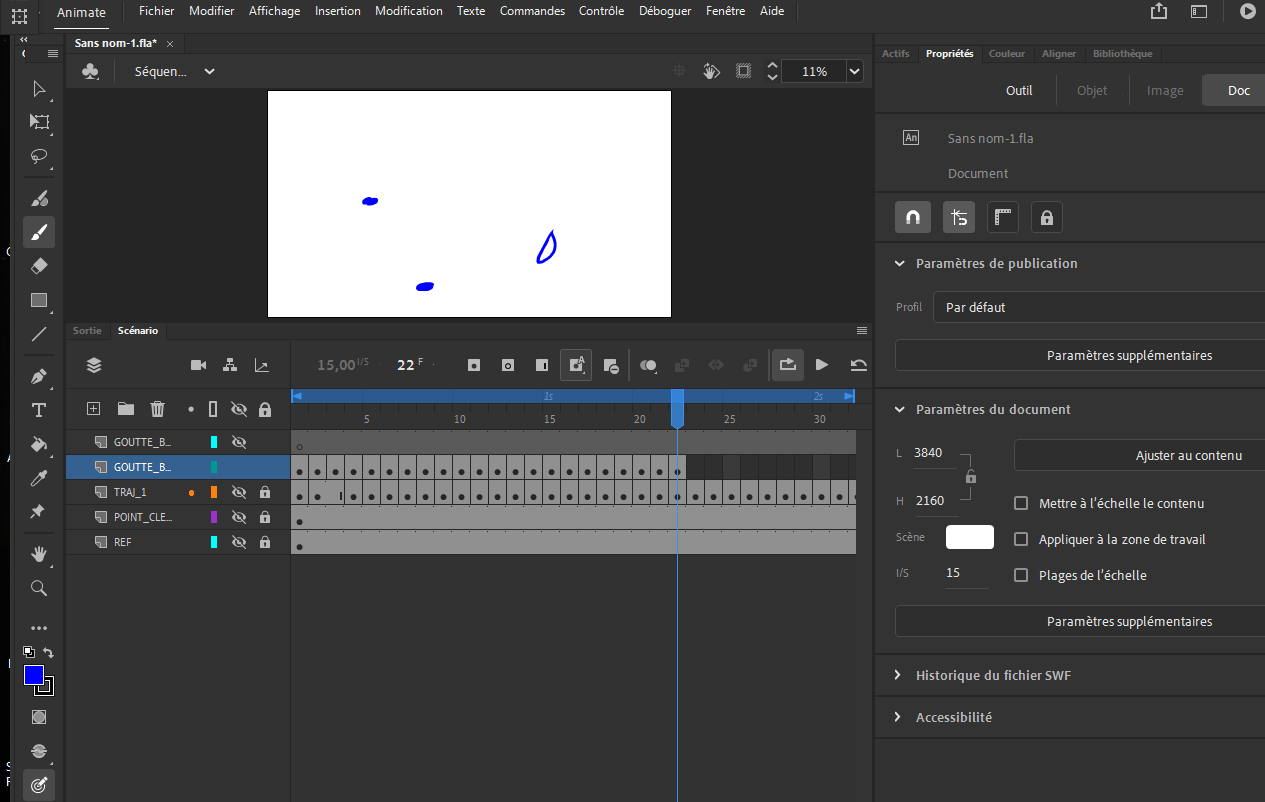Select the Classic Brush tool
Viewport: 1265px width, 802px height.
click(39, 232)
